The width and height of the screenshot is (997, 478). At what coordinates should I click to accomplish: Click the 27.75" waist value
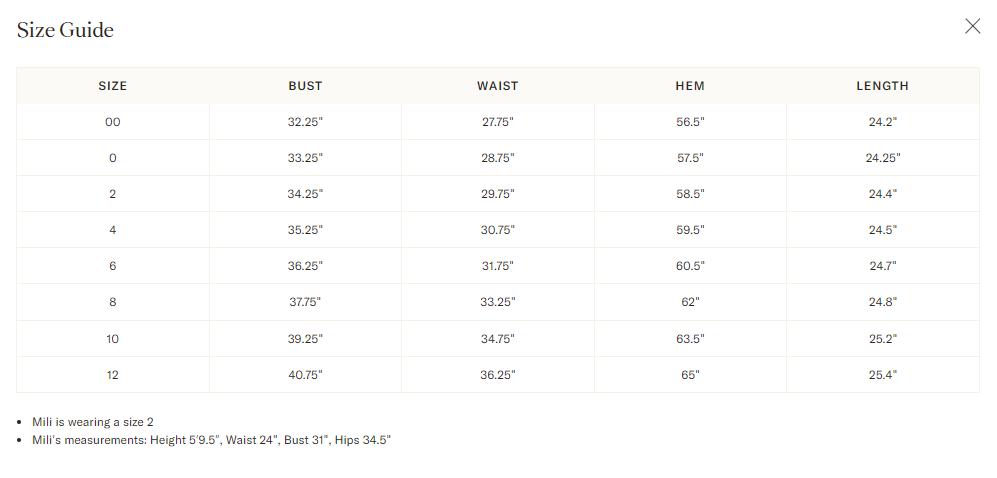point(498,122)
